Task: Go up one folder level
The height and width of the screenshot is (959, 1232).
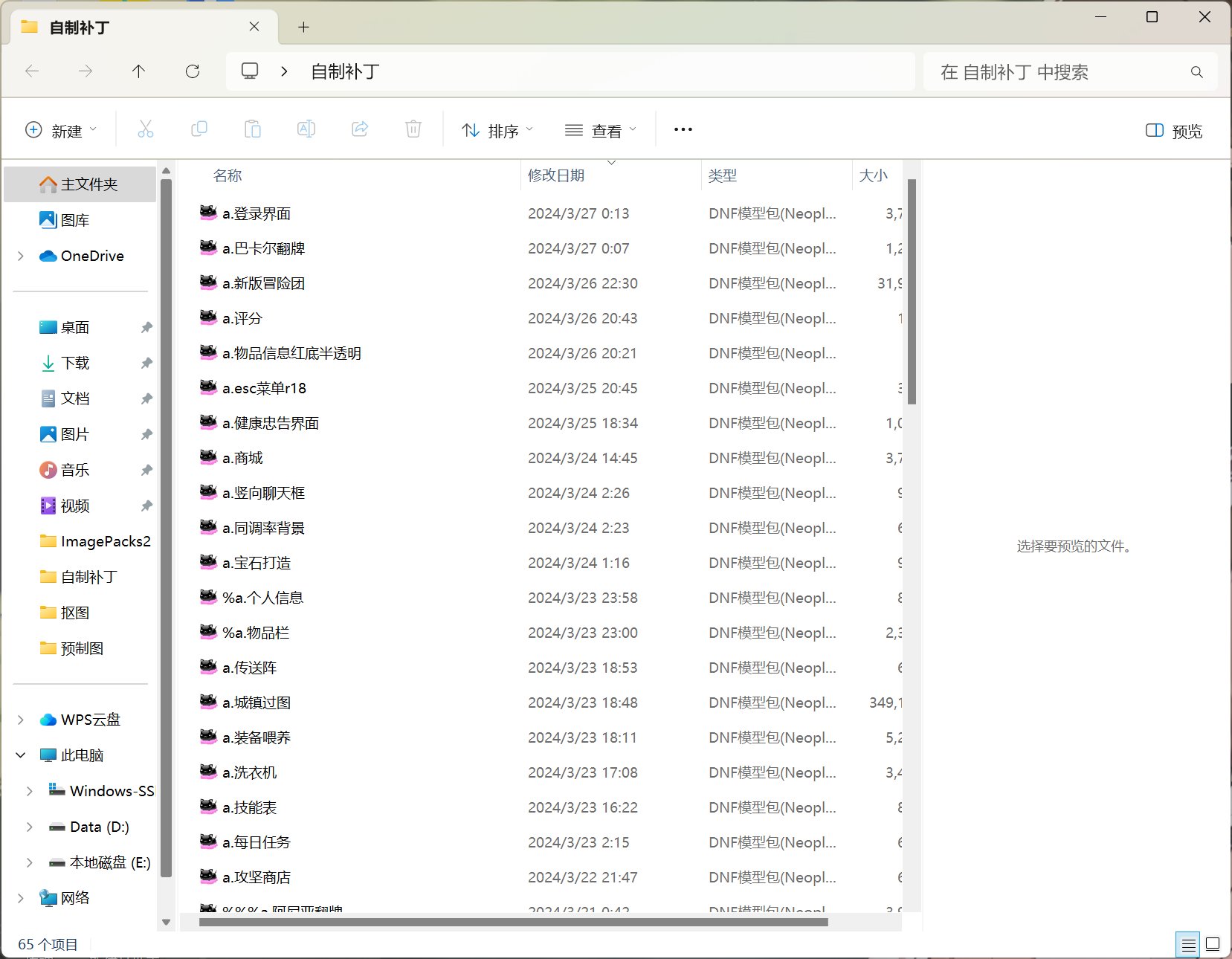Action: 139,71
